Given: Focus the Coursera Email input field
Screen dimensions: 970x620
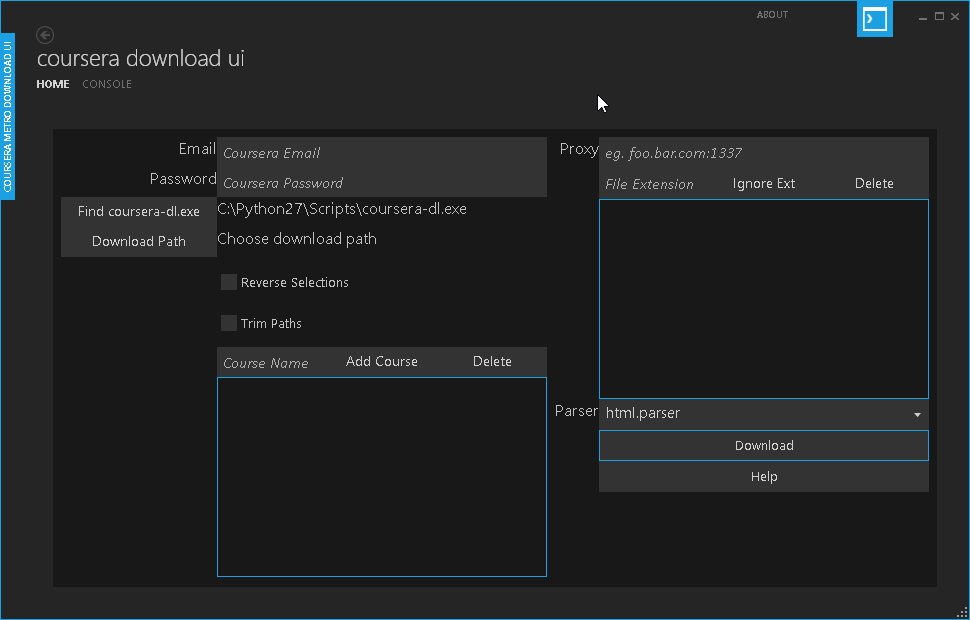Looking at the screenshot, I should [x=382, y=153].
